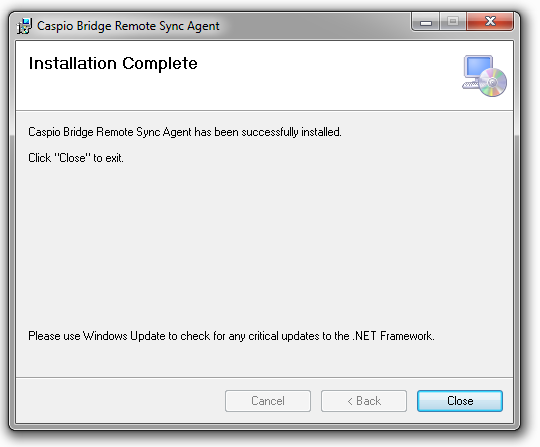Click the 'Click "Close" to exit' text
540x447 pixels.
(x=76, y=158)
